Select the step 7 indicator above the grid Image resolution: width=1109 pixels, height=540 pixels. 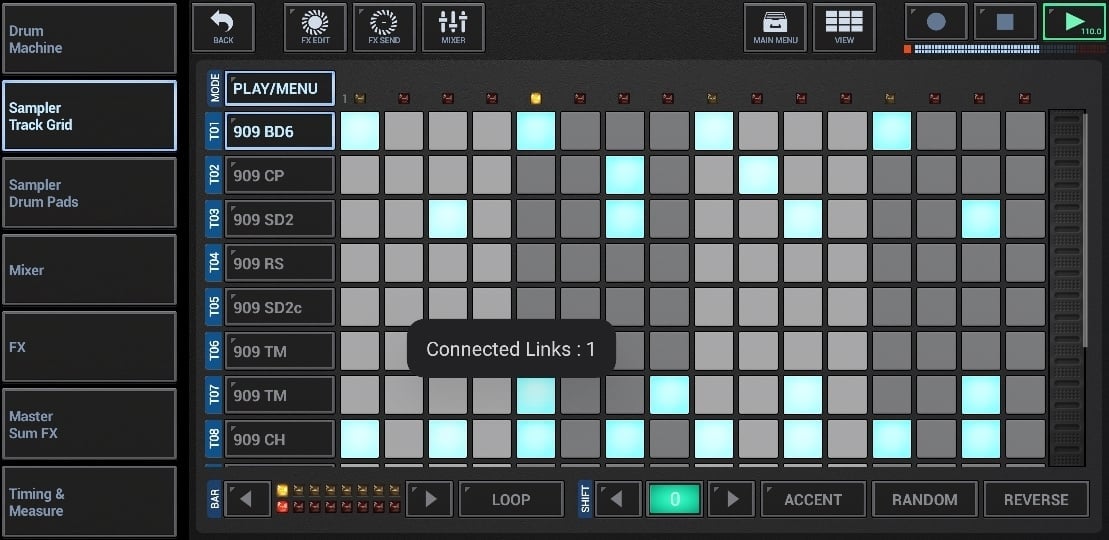click(x=625, y=98)
